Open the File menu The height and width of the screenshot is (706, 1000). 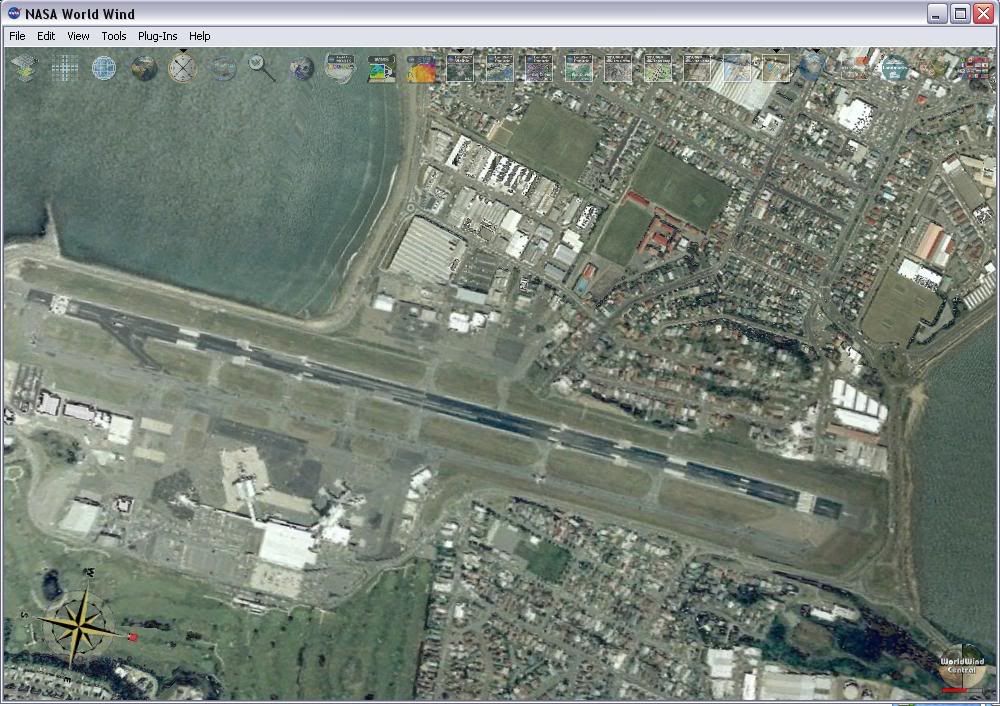(17, 36)
